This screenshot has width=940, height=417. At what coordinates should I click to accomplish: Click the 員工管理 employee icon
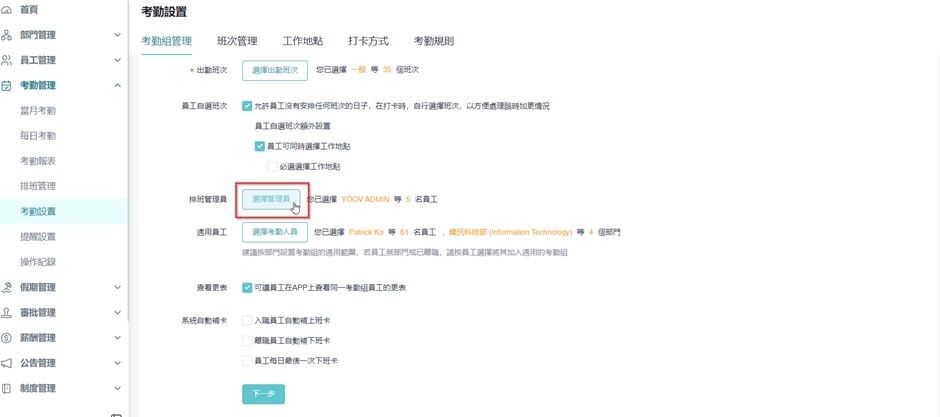(7, 60)
